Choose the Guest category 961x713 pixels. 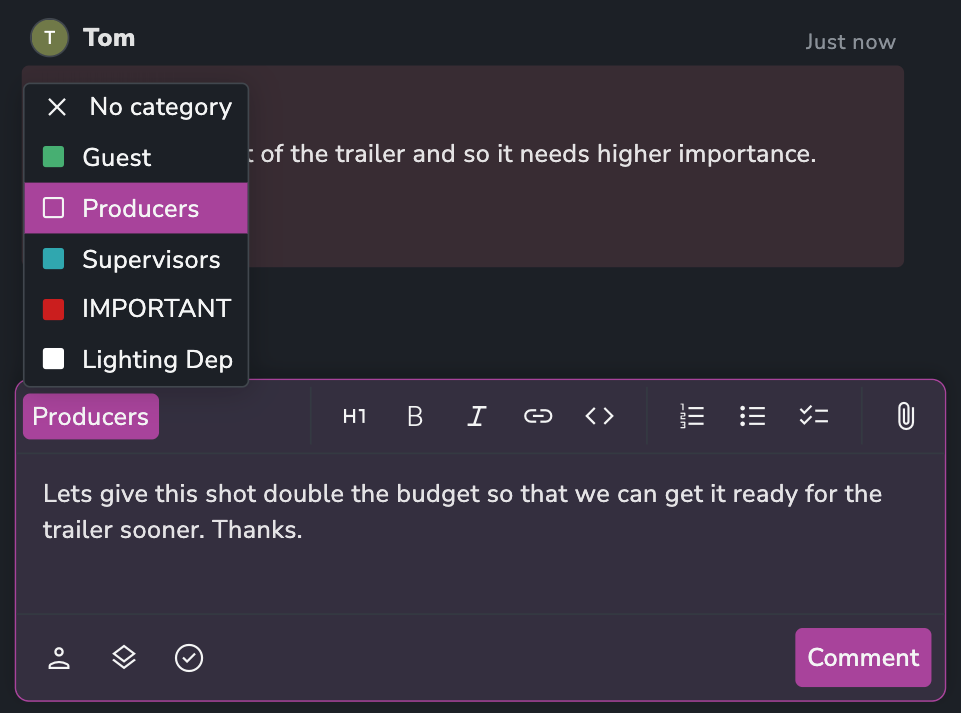tap(136, 157)
